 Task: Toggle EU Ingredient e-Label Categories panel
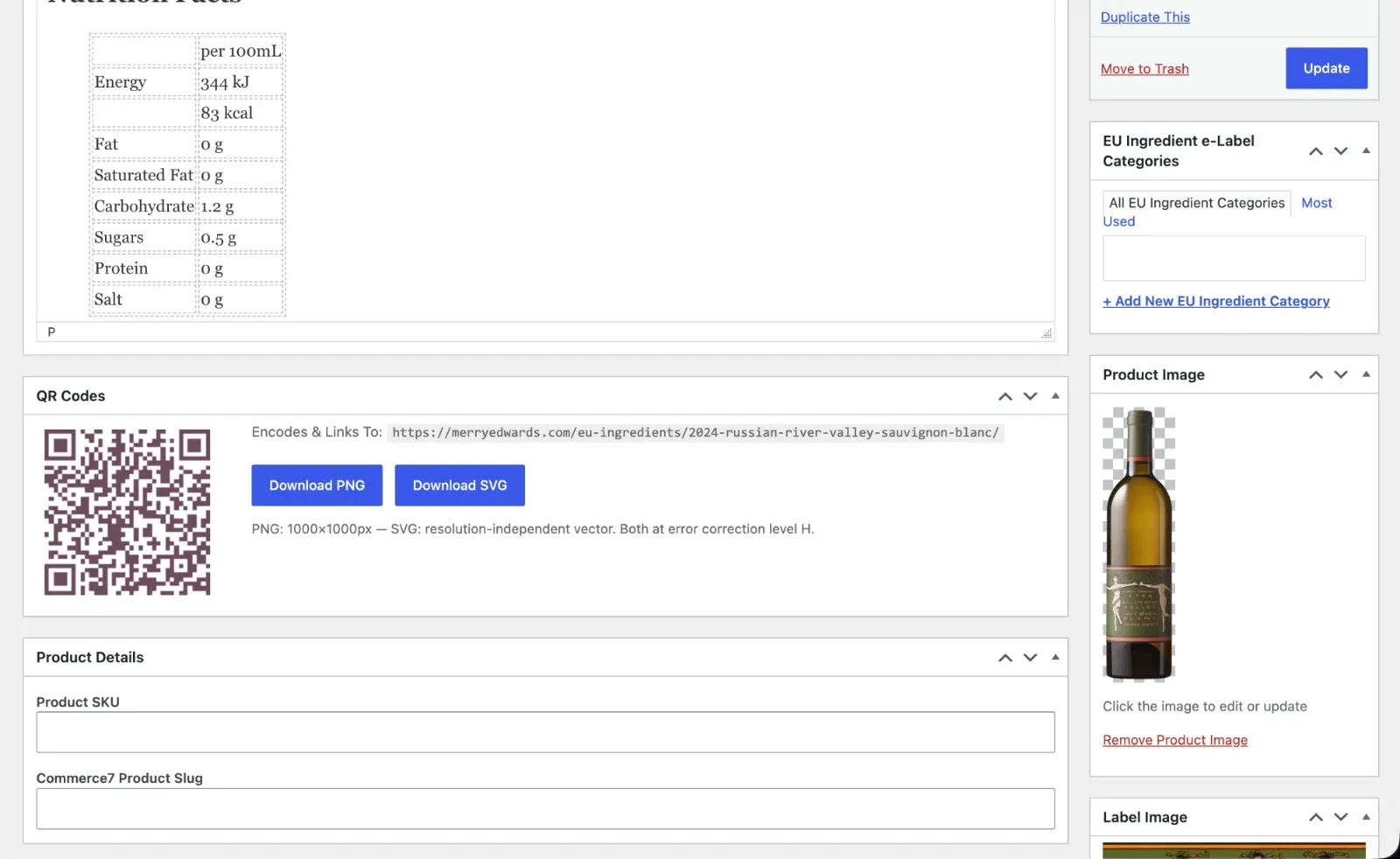[x=1366, y=150]
